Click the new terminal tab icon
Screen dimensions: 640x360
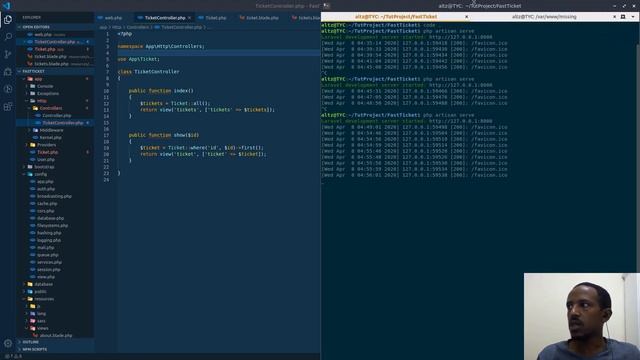pyautogui.click(x=623, y=17)
